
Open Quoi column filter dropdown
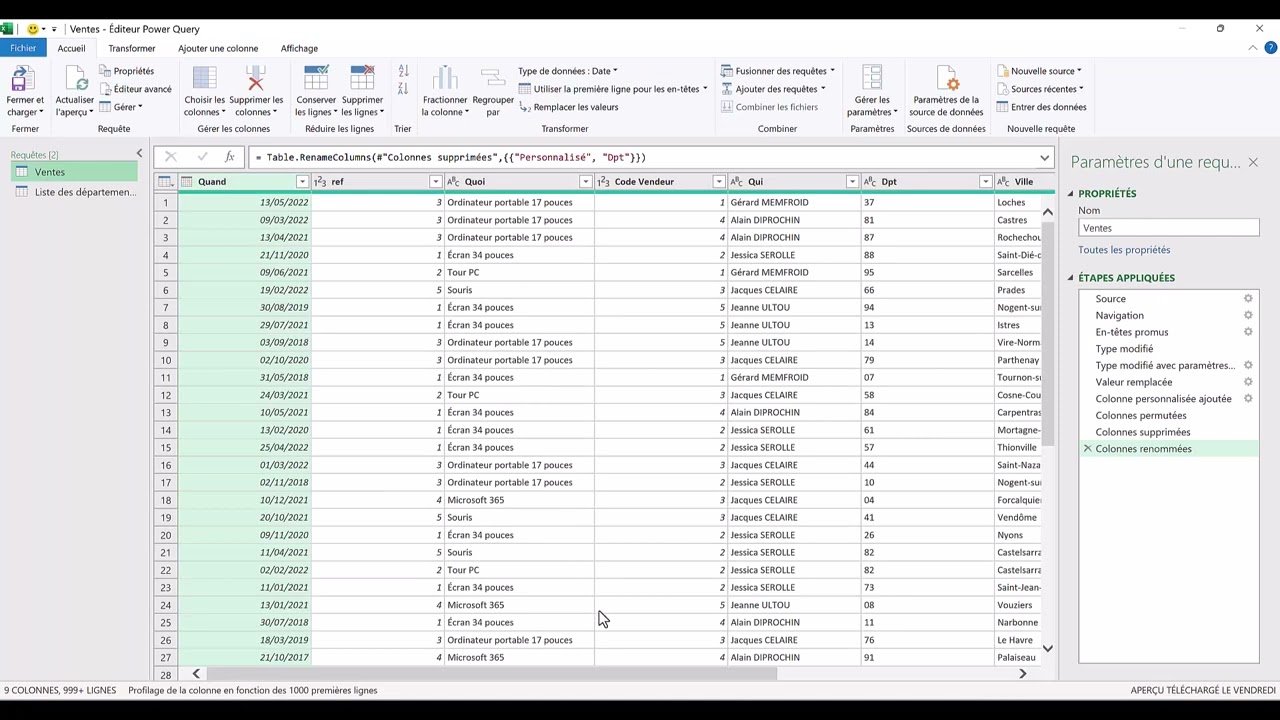[x=585, y=182]
